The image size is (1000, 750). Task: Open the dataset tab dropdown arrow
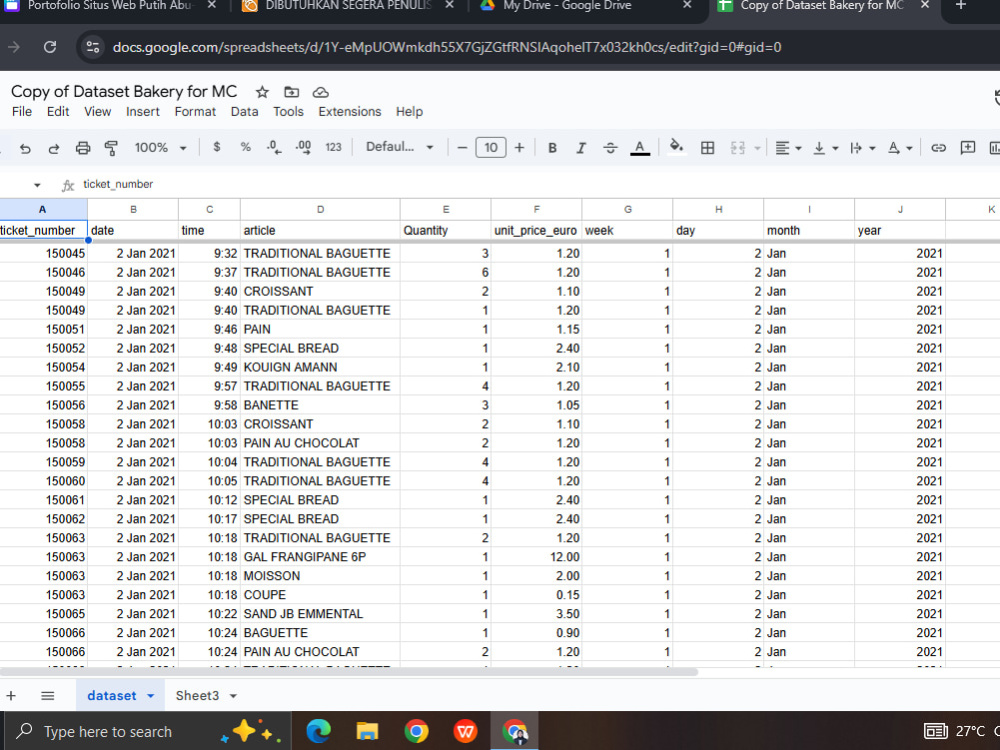point(151,696)
